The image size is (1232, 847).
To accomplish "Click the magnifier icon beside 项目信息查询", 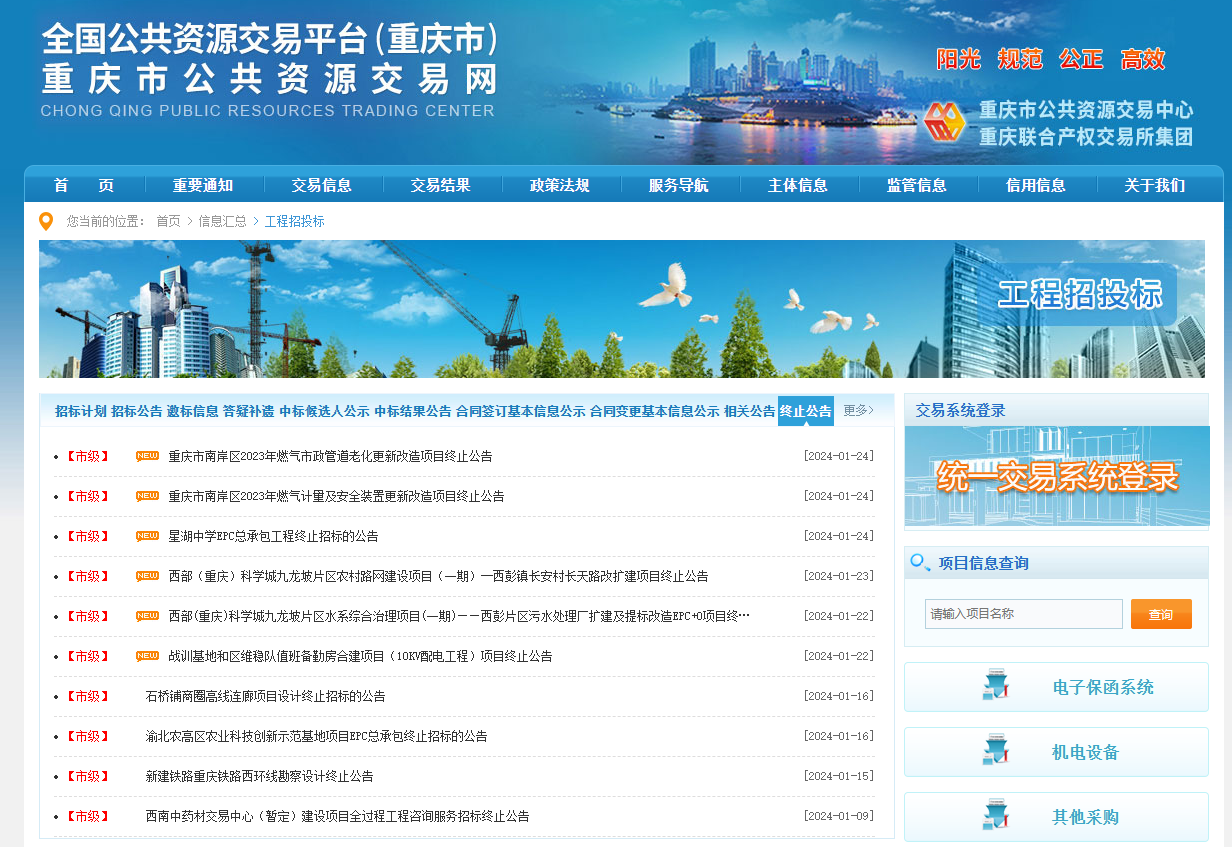I will click(x=919, y=563).
